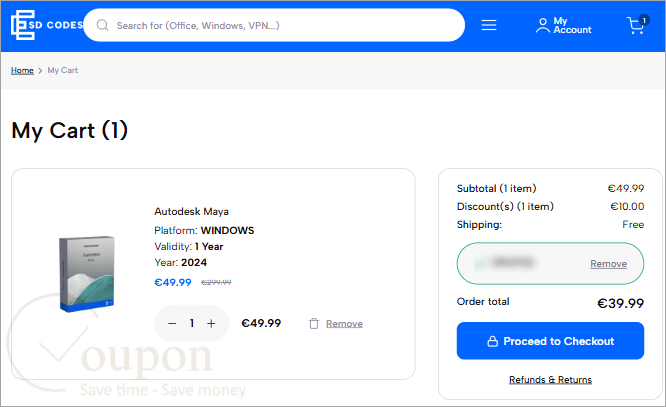666x407 pixels.
Task: Click the cart badge showing 1
Action: (x=644, y=20)
